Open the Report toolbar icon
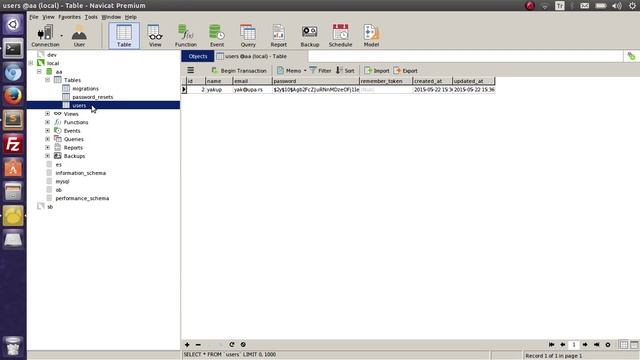The width and height of the screenshot is (640, 360). tap(279, 36)
